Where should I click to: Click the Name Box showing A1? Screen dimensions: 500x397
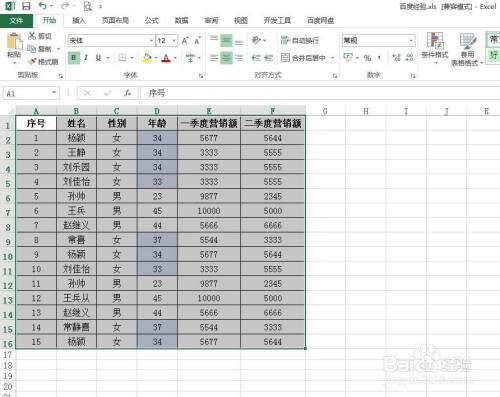[x=27, y=93]
